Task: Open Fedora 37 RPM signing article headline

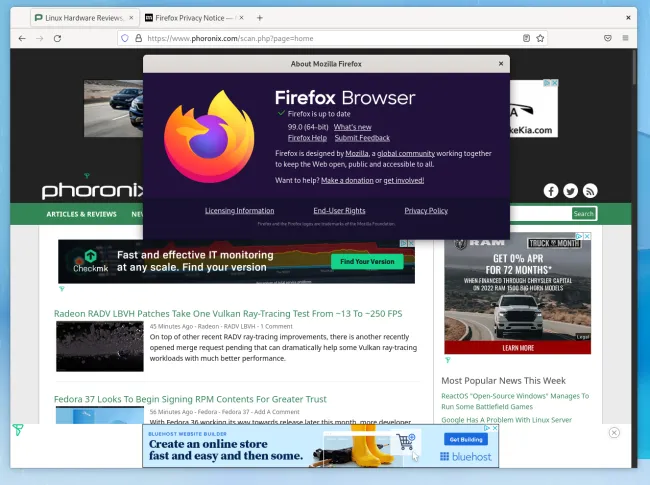Action: (190, 399)
